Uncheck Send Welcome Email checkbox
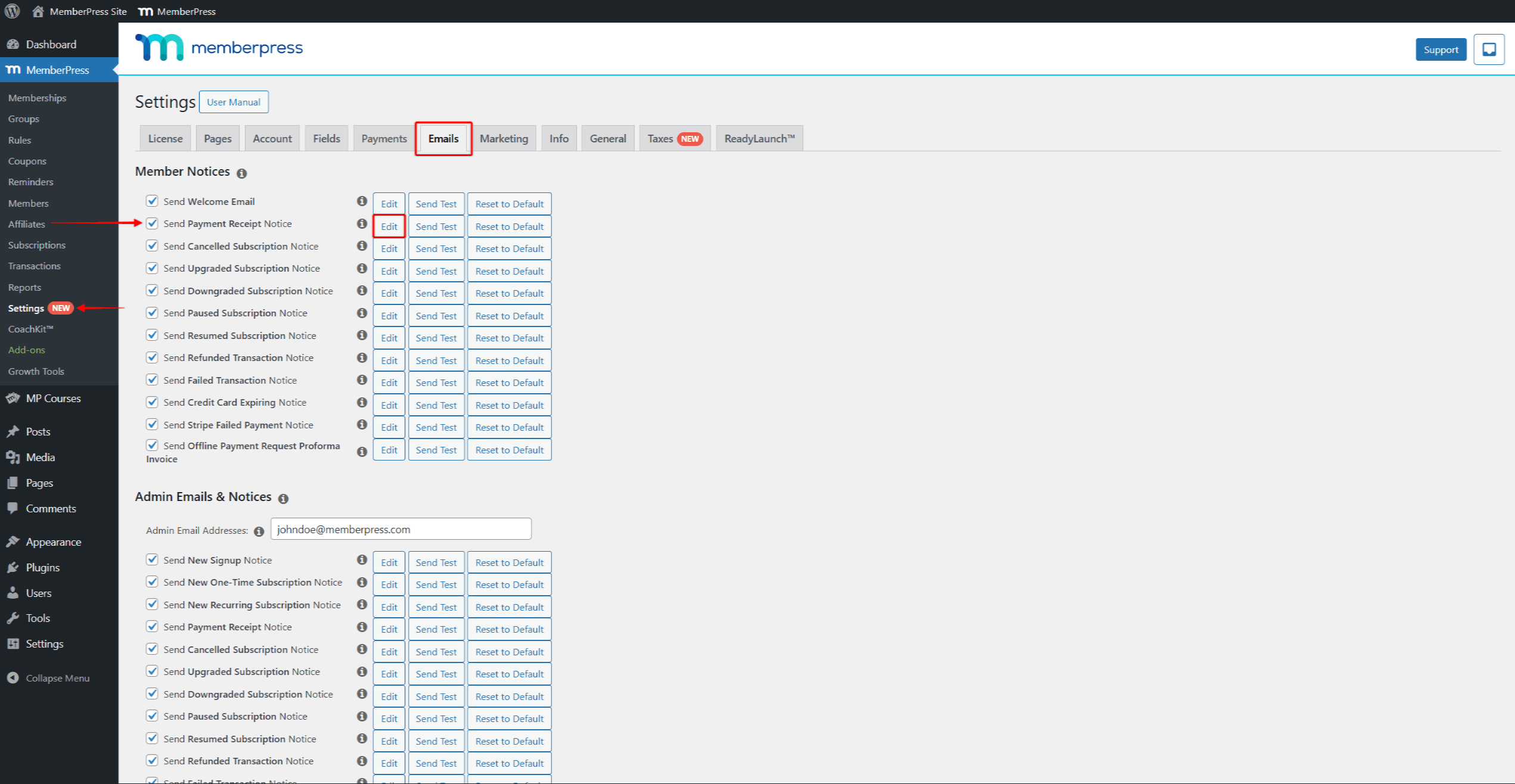The image size is (1515, 784). (152, 201)
